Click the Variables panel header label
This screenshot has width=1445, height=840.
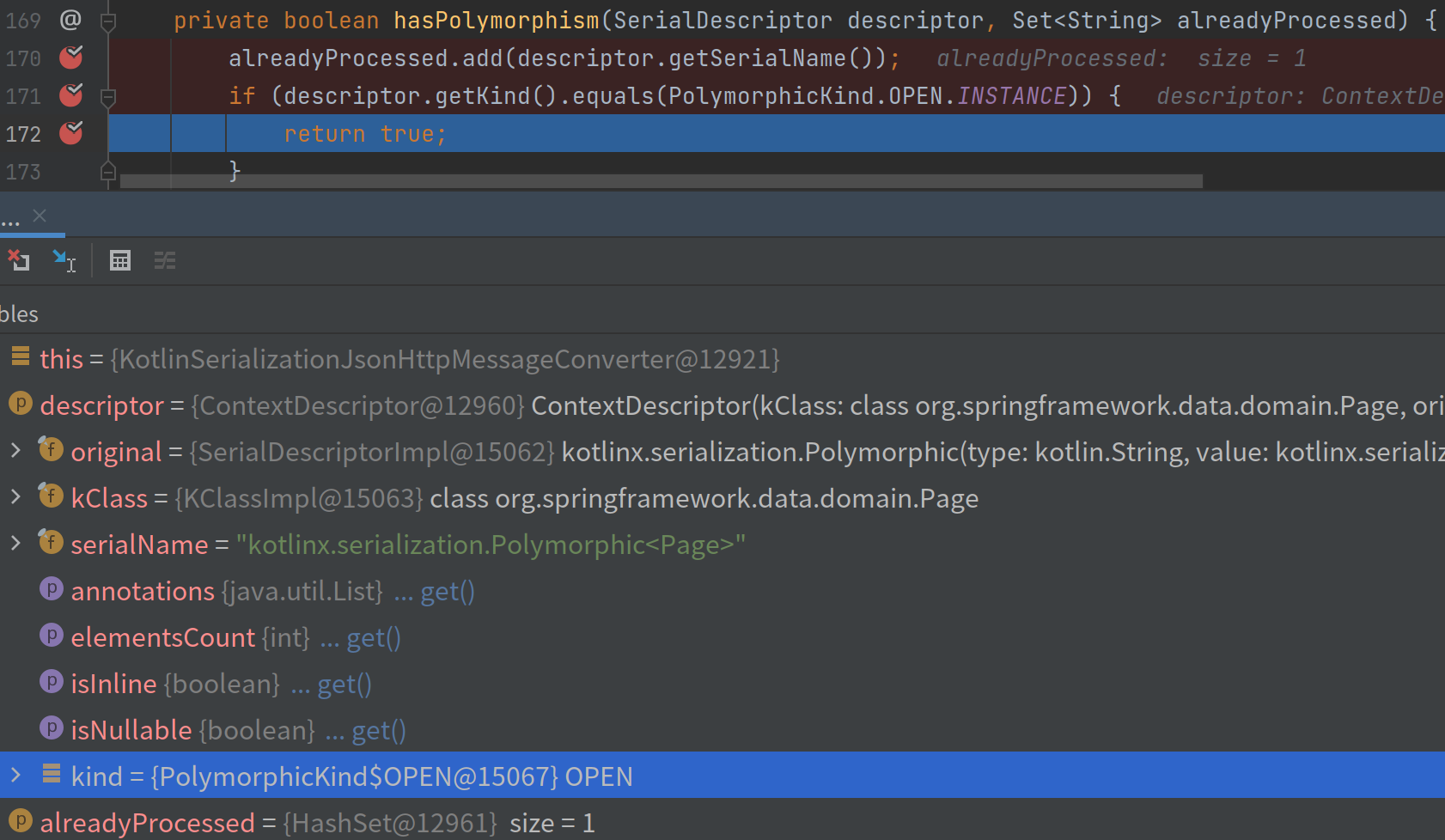coord(19,313)
